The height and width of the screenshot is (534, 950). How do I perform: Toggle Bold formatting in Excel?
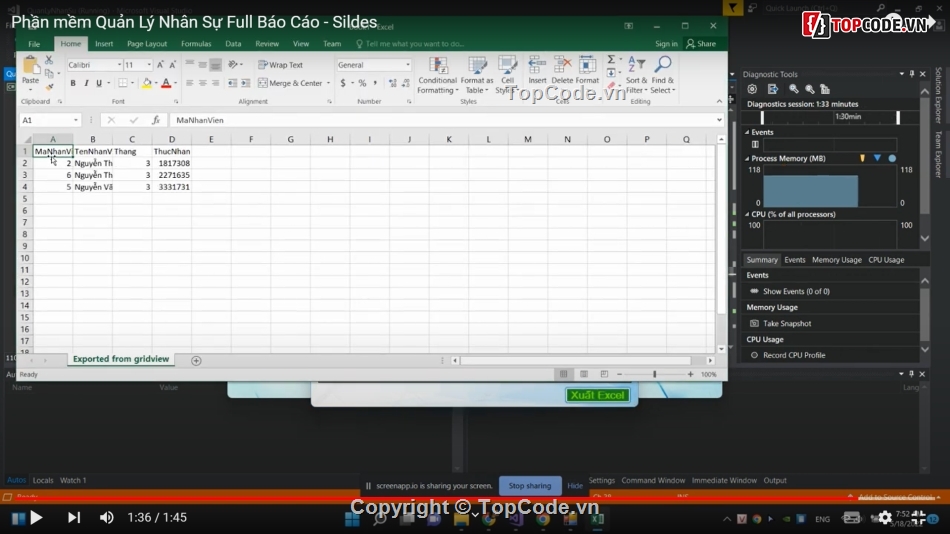click(73, 83)
